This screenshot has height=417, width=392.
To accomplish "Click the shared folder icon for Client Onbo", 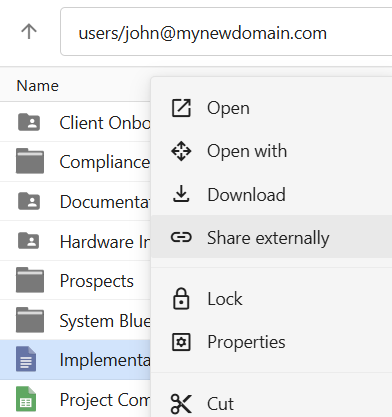I will 29,122.
